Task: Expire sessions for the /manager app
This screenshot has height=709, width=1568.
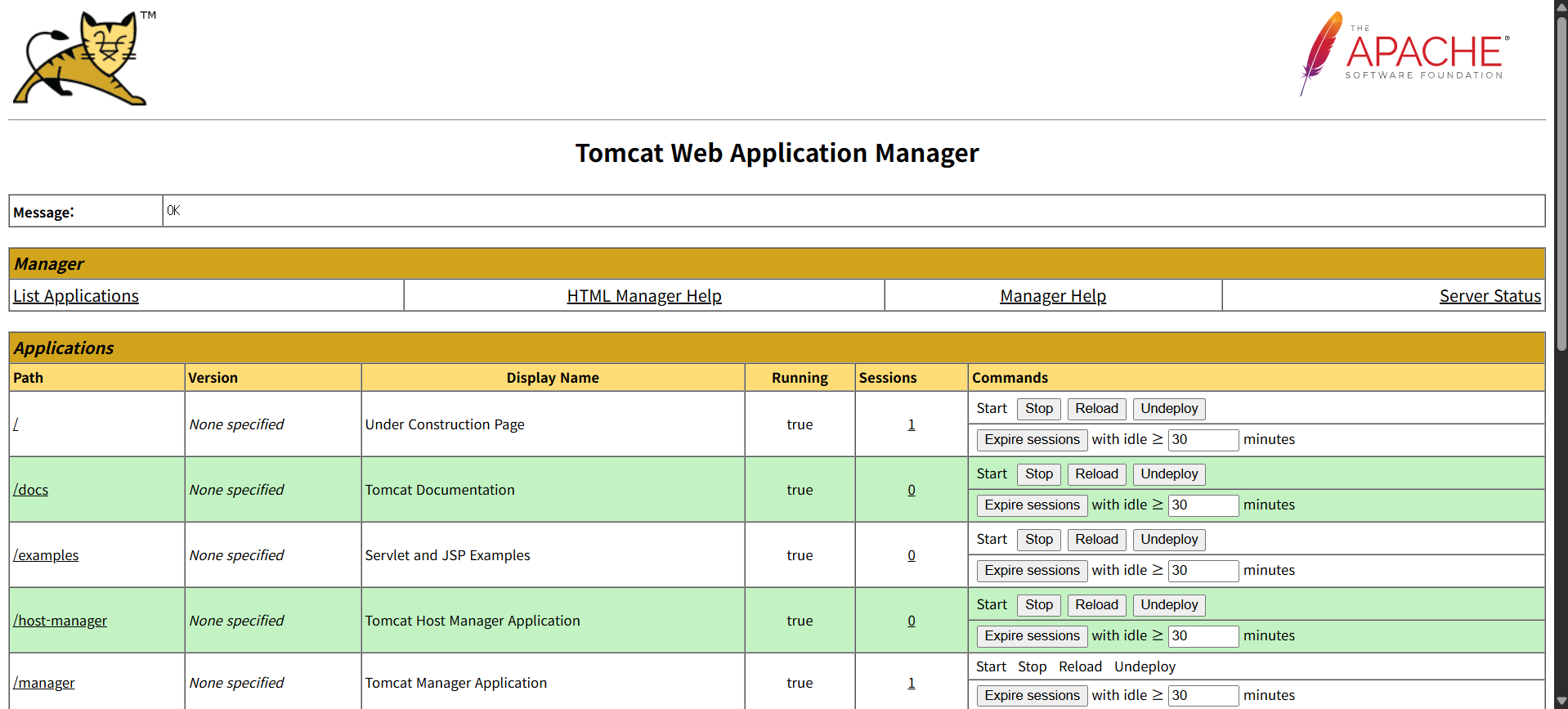Action: 1032,696
